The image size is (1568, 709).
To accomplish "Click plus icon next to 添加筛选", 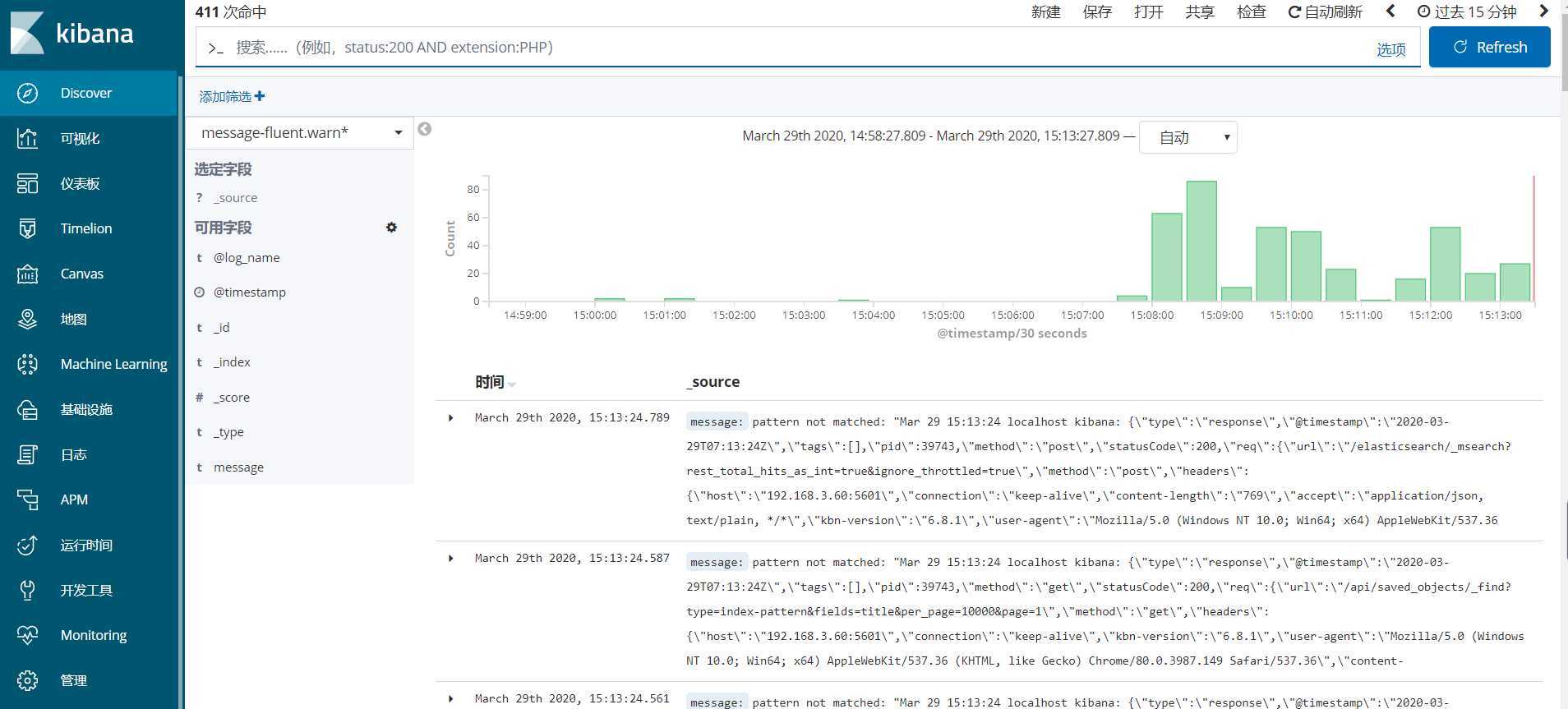I will coord(260,96).
